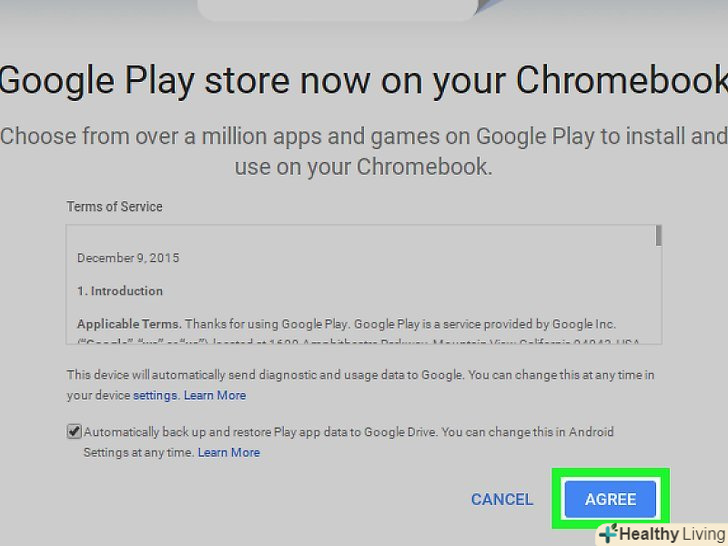Open the device settings link
This screenshot has width=728, height=546.
pos(155,395)
